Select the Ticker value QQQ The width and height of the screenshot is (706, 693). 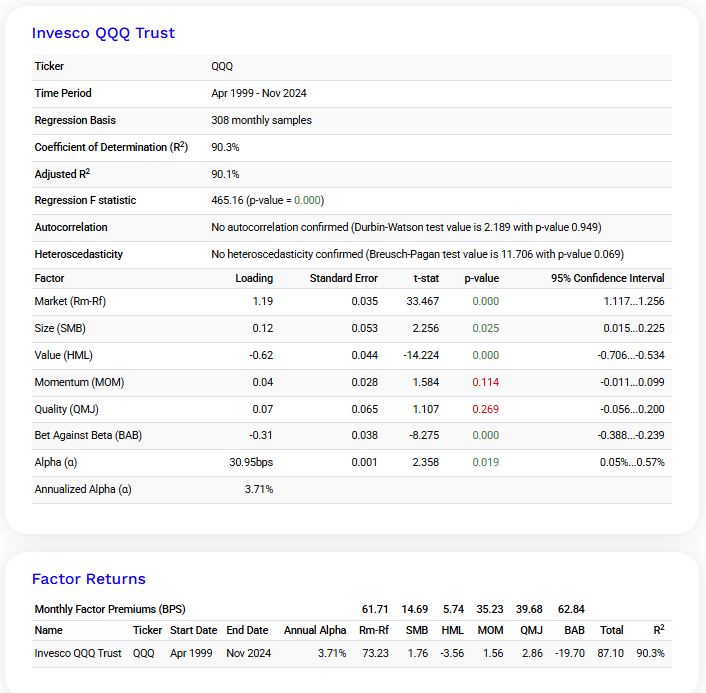coord(222,67)
